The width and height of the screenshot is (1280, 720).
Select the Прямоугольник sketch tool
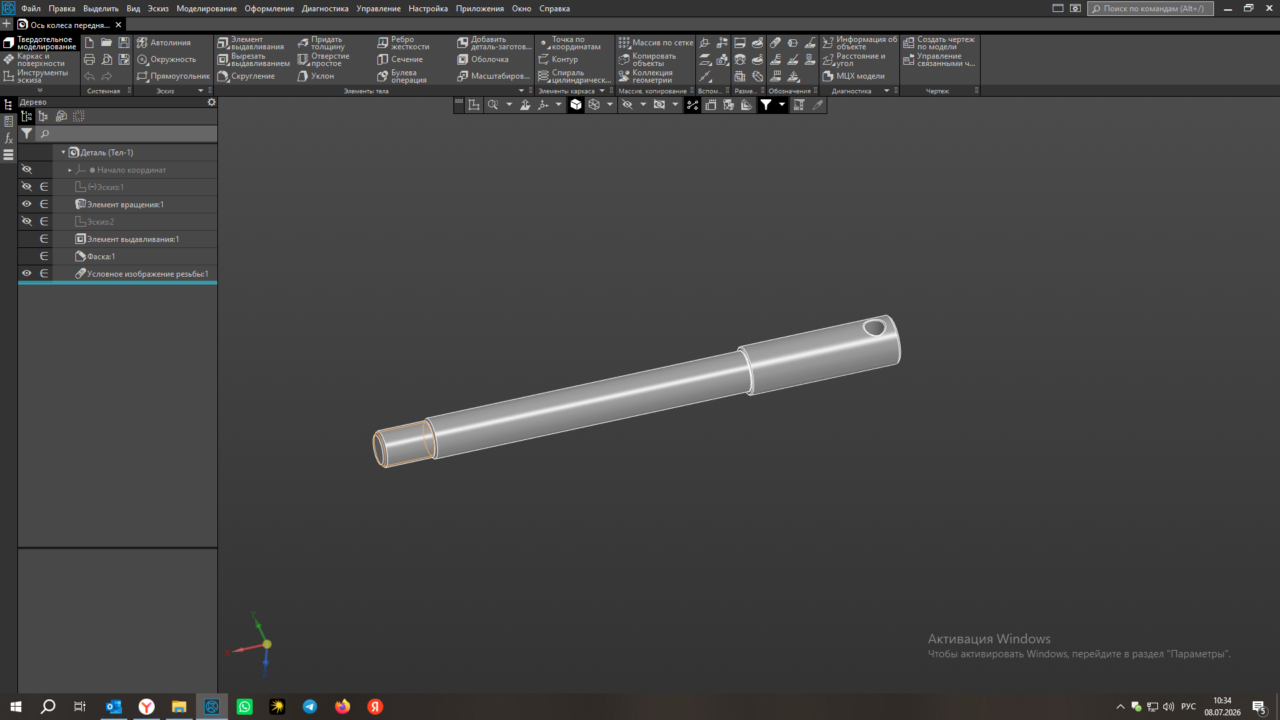174,76
